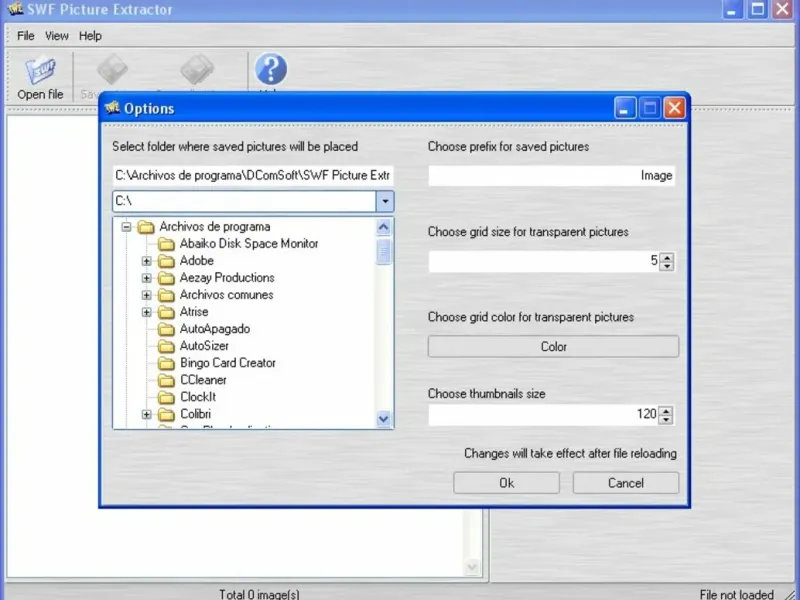Close the Options dialog
This screenshot has height=600, width=800.
tap(674, 108)
